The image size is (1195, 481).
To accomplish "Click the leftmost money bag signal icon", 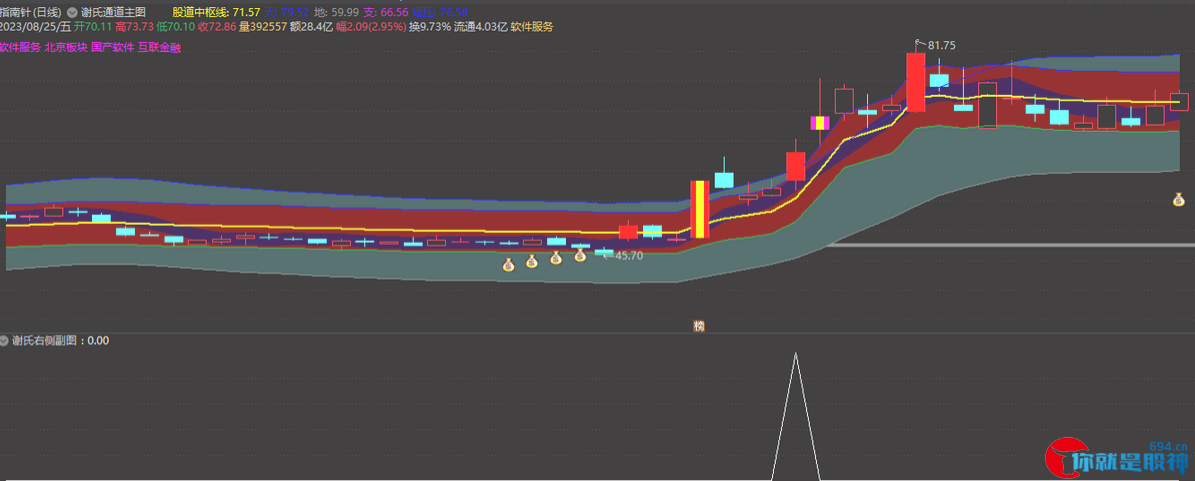I will [x=508, y=265].
